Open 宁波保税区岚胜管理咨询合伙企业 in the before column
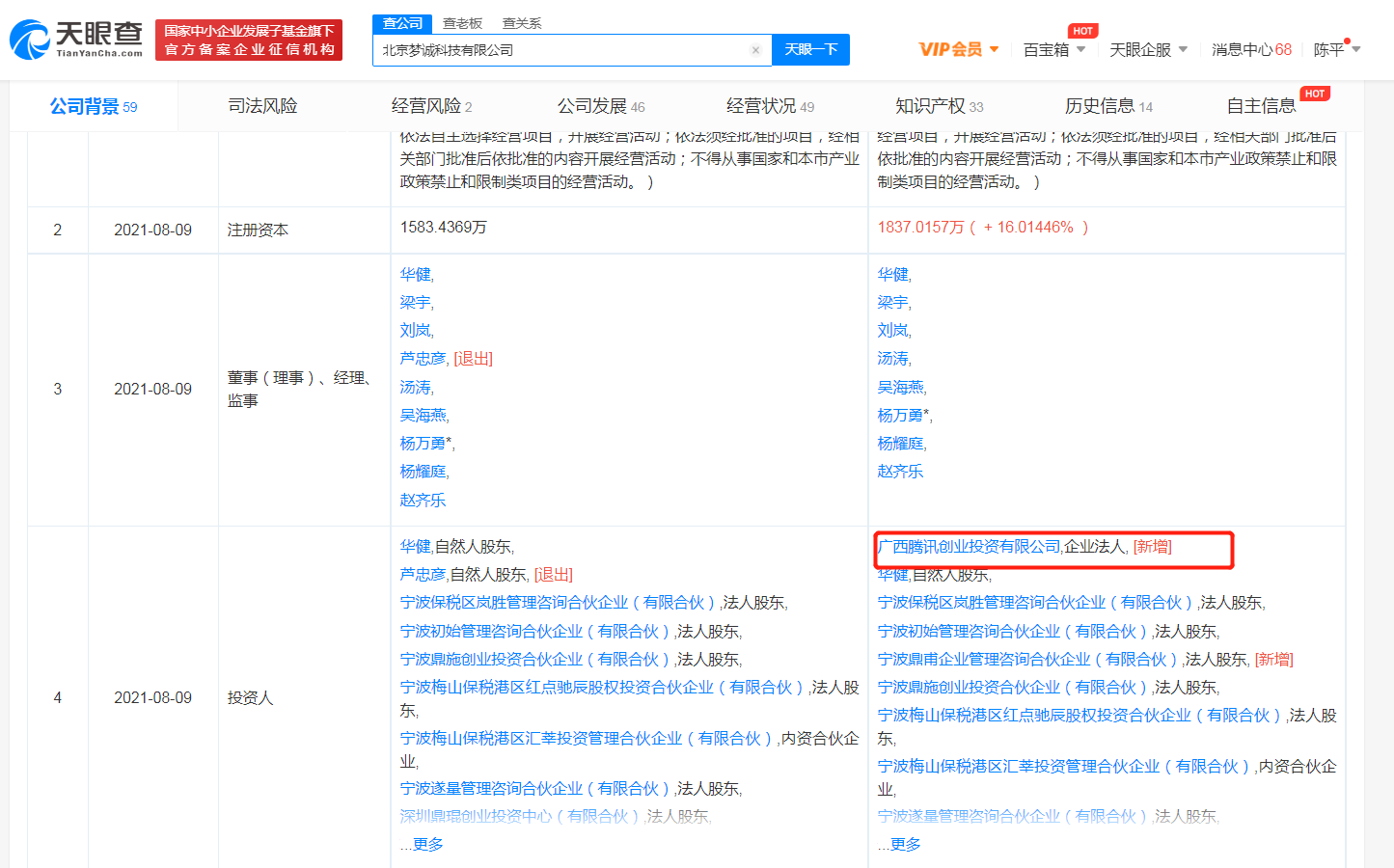1394x868 pixels. (x=558, y=603)
